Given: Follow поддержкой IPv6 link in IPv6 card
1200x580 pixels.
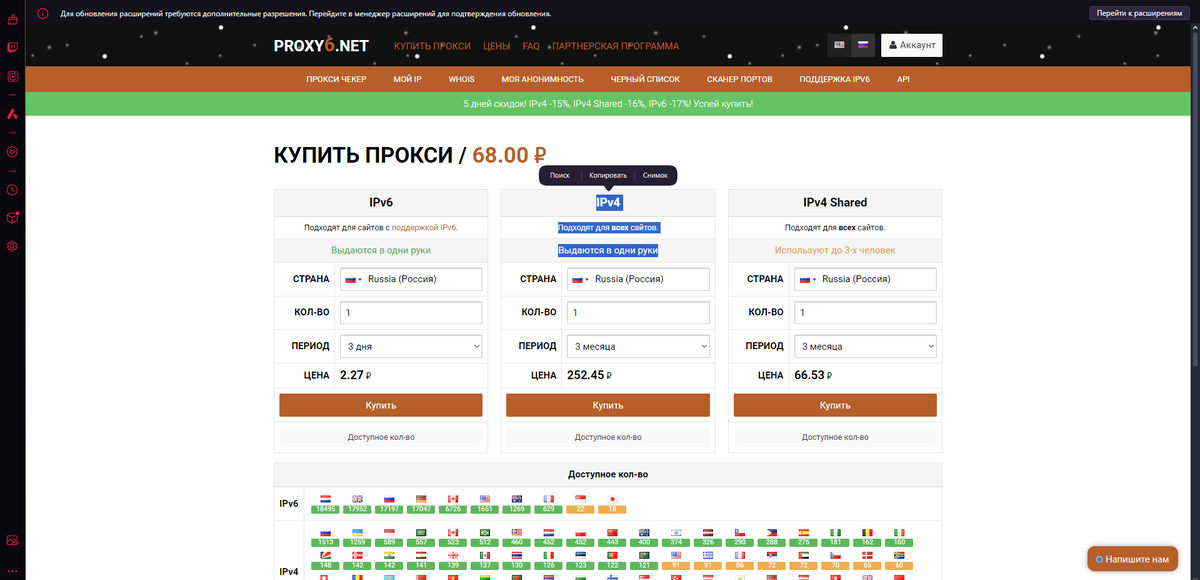Looking at the screenshot, I should 424,228.
